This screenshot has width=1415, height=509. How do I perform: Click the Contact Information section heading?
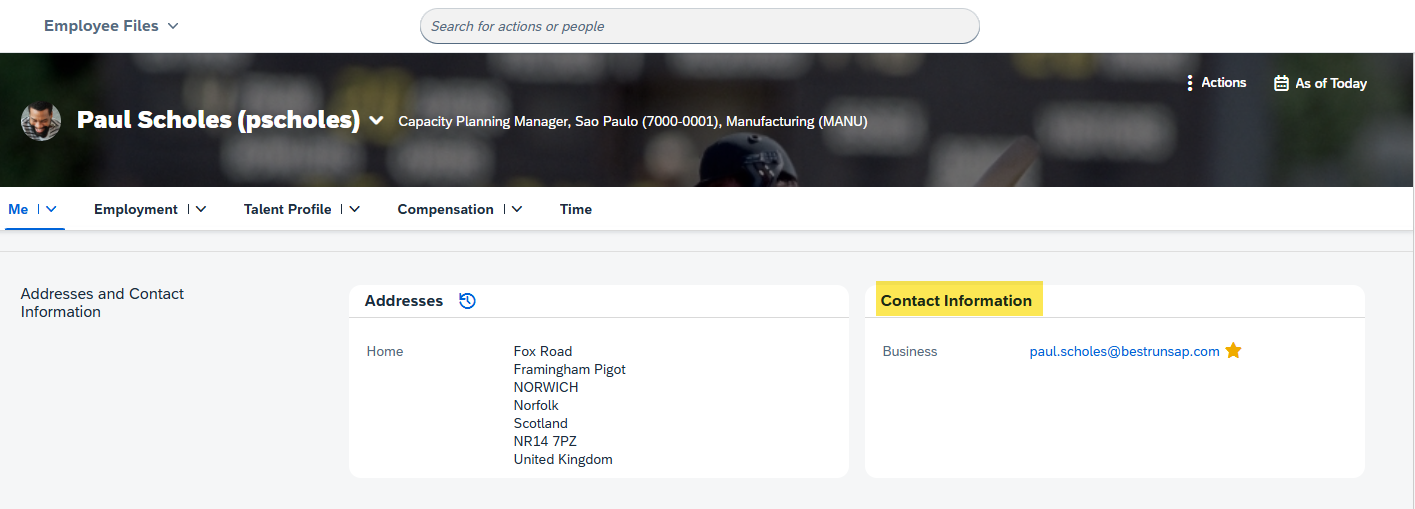[956, 300]
